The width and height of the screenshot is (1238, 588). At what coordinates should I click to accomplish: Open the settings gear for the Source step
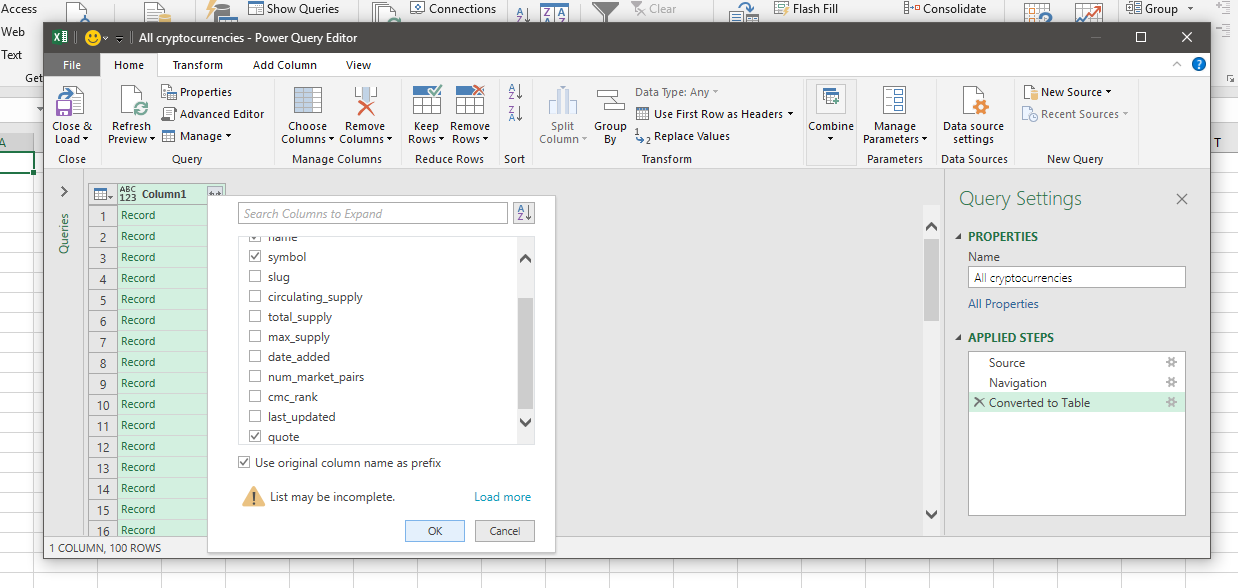click(x=1172, y=362)
